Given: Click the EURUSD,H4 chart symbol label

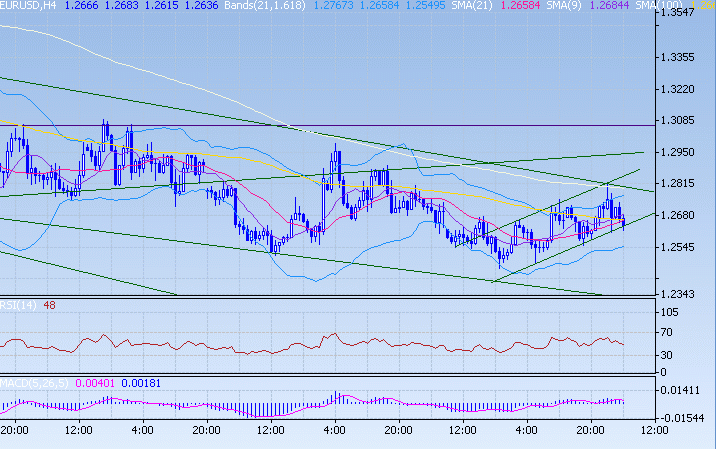Looking at the screenshot, I should [x=27, y=6].
